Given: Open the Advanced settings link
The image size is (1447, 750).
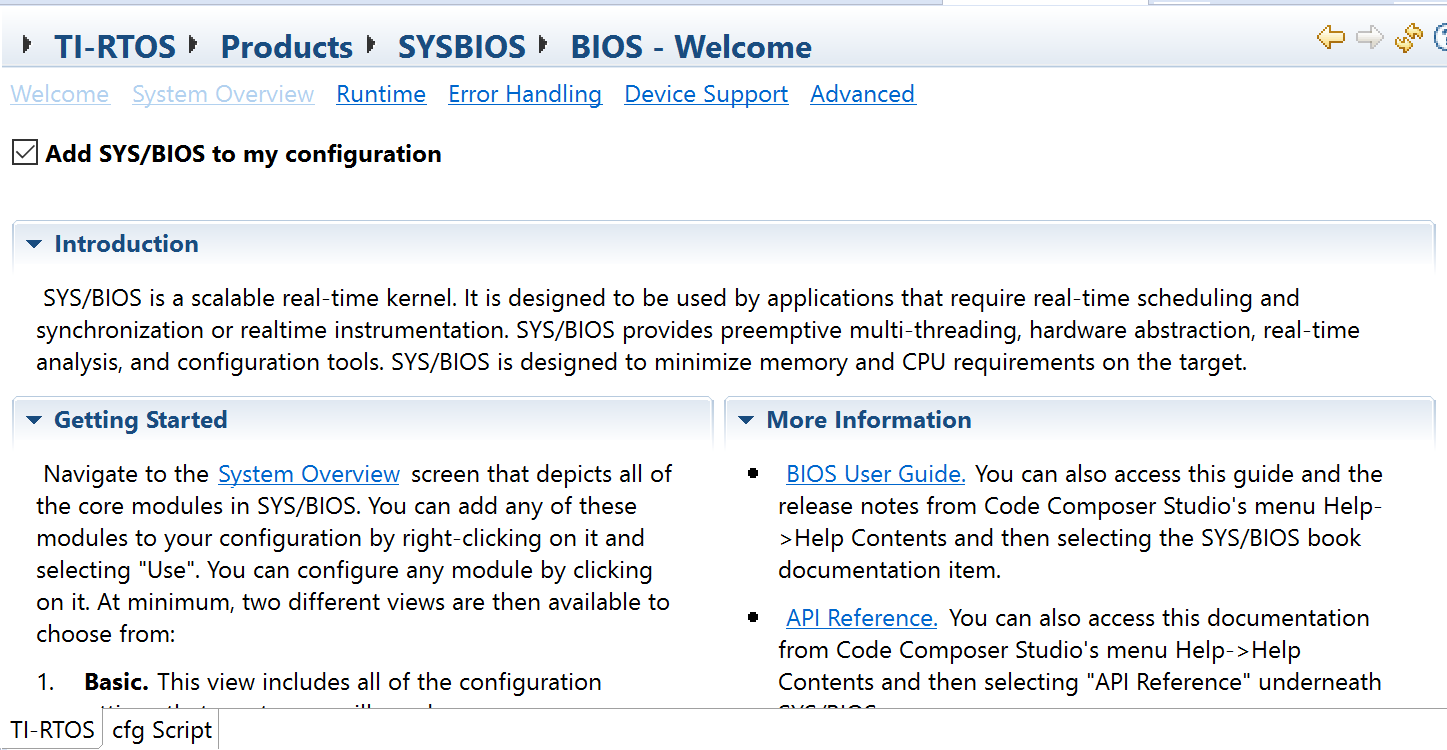Looking at the screenshot, I should pos(862,94).
